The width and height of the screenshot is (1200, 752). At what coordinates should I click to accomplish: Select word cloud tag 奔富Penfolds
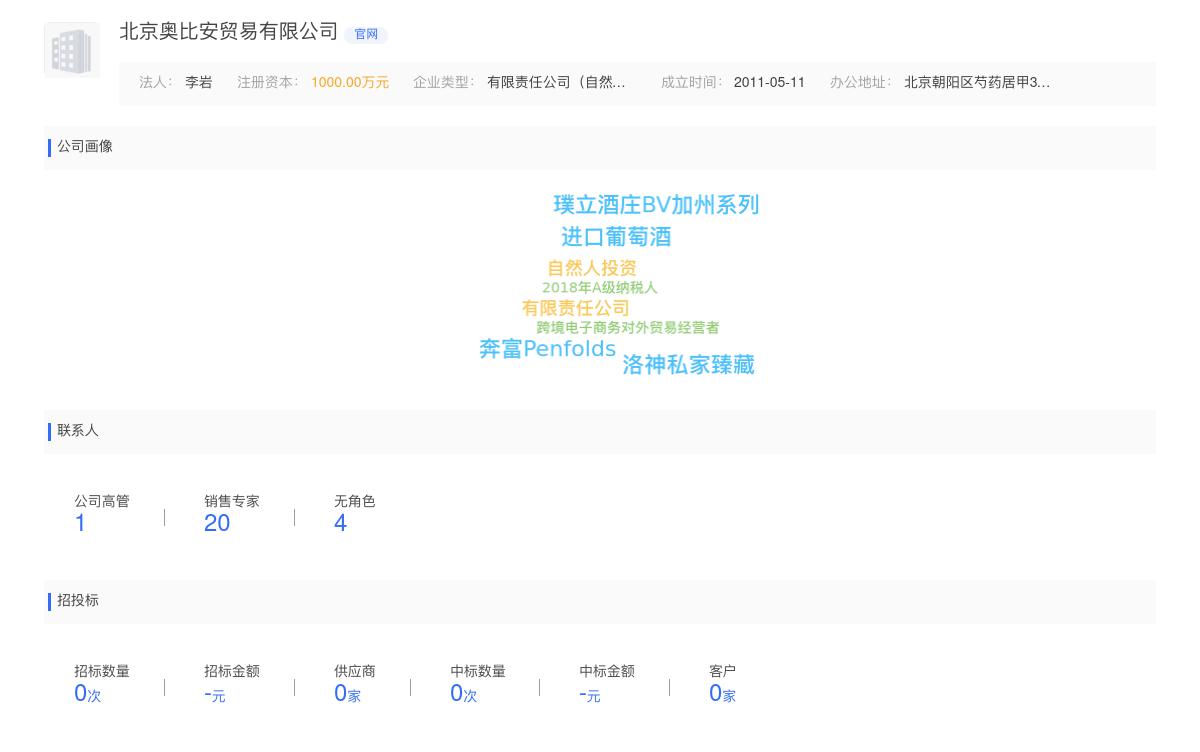tap(548, 349)
